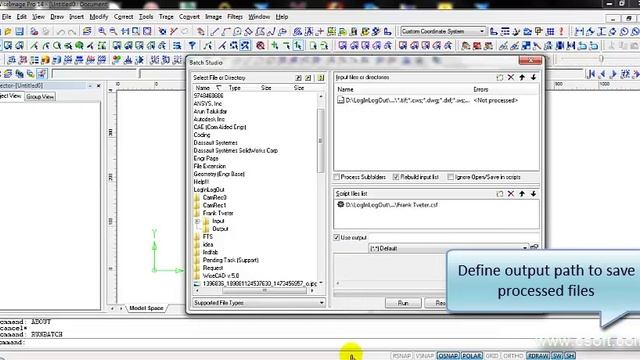Close the Batch Studio dialog
The width and height of the screenshot is (640, 360).
[530, 60]
